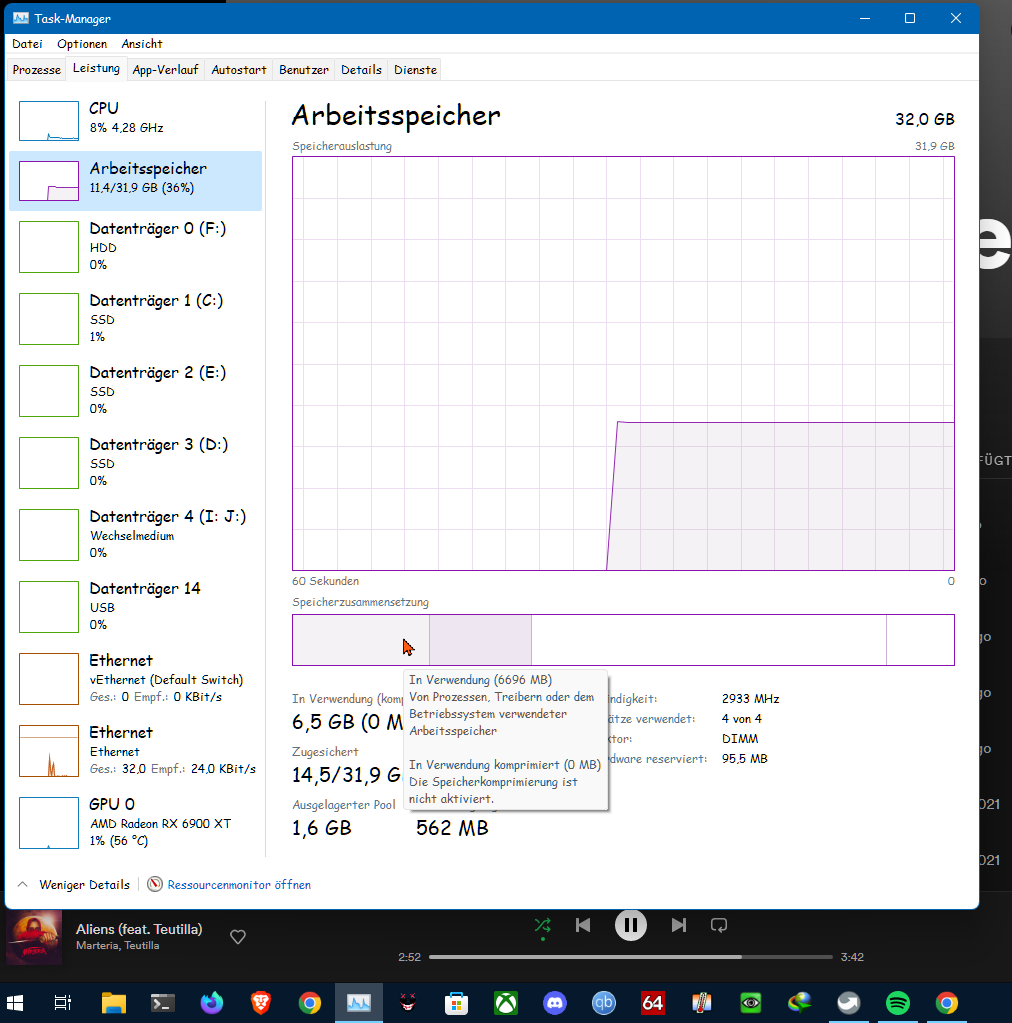
Task: Click the 95,5 MB hardware reserved value
Action: point(744,759)
